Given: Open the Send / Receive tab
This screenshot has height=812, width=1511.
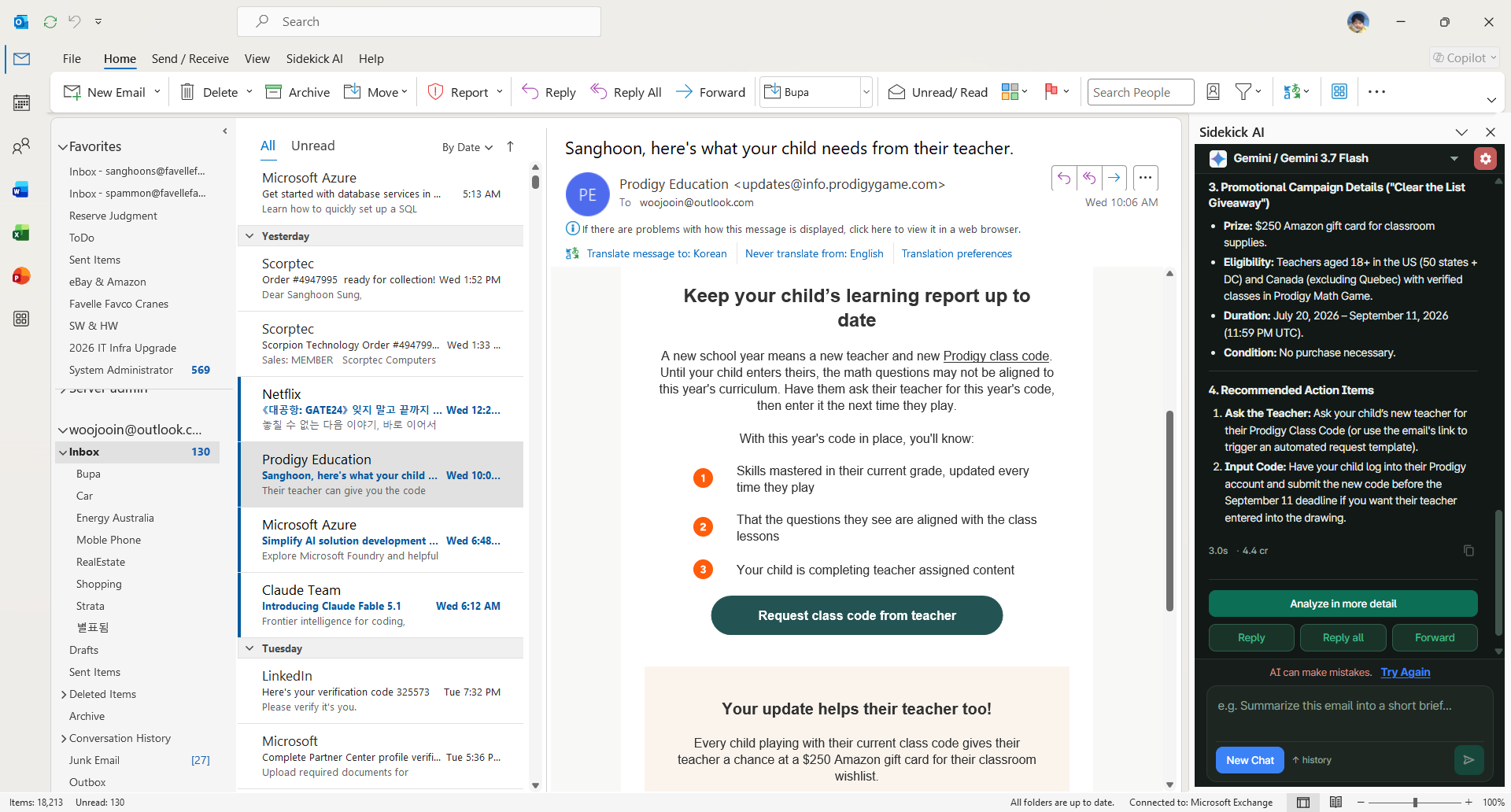Looking at the screenshot, I should pos(190,58).
